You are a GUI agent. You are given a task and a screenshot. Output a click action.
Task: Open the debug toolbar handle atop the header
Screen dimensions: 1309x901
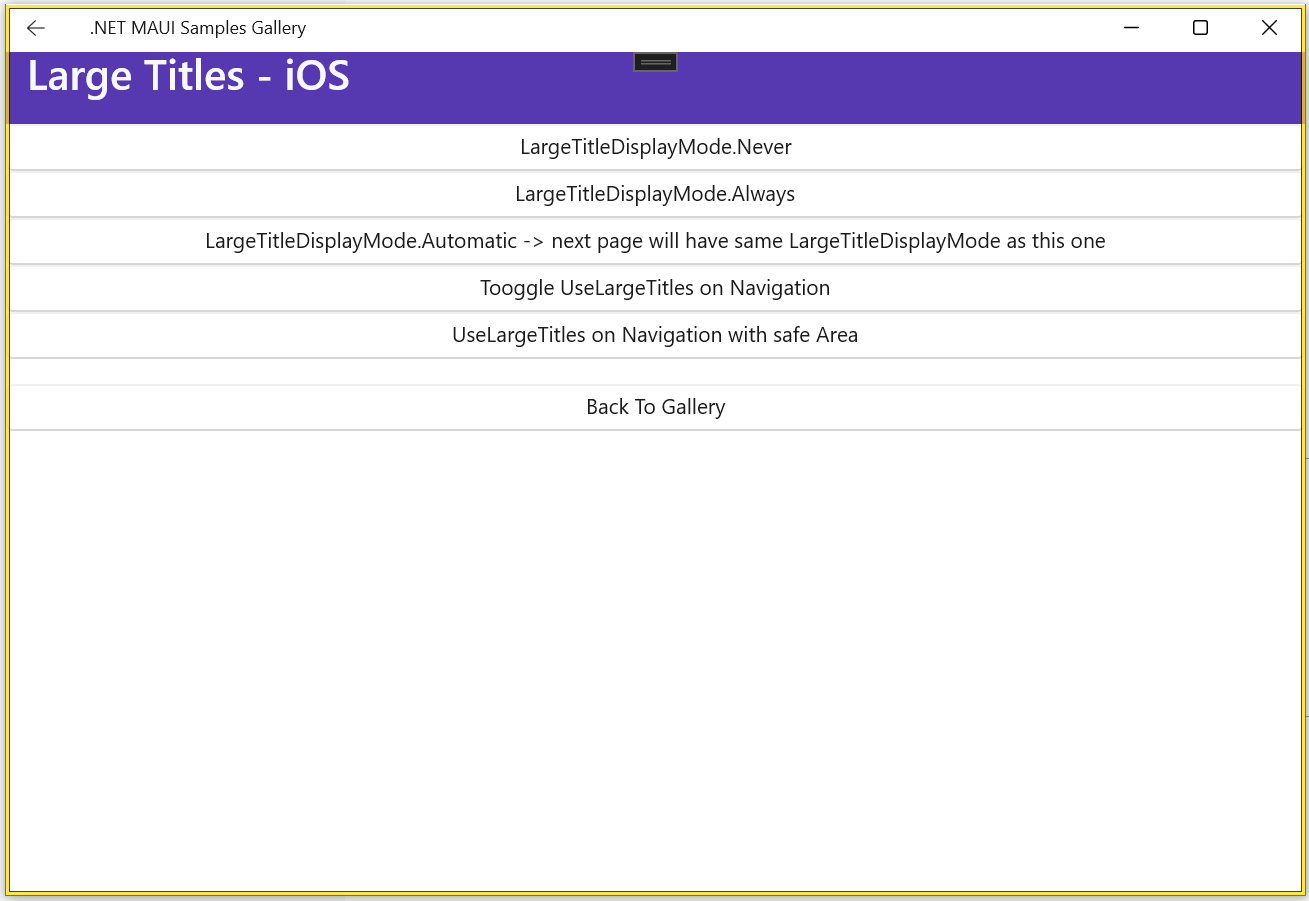[x=655, y=62]
